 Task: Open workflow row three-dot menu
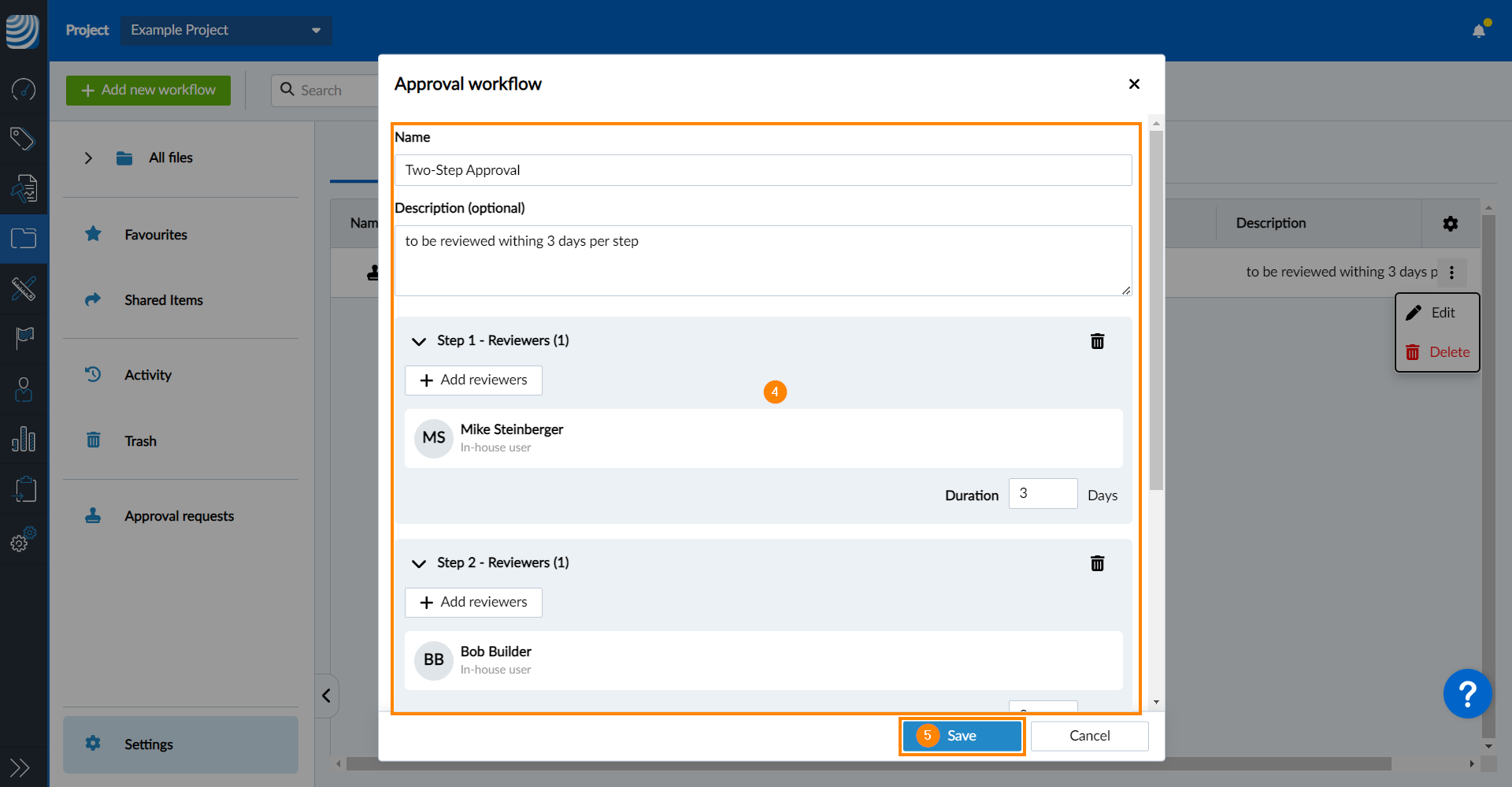[1451, 272]
